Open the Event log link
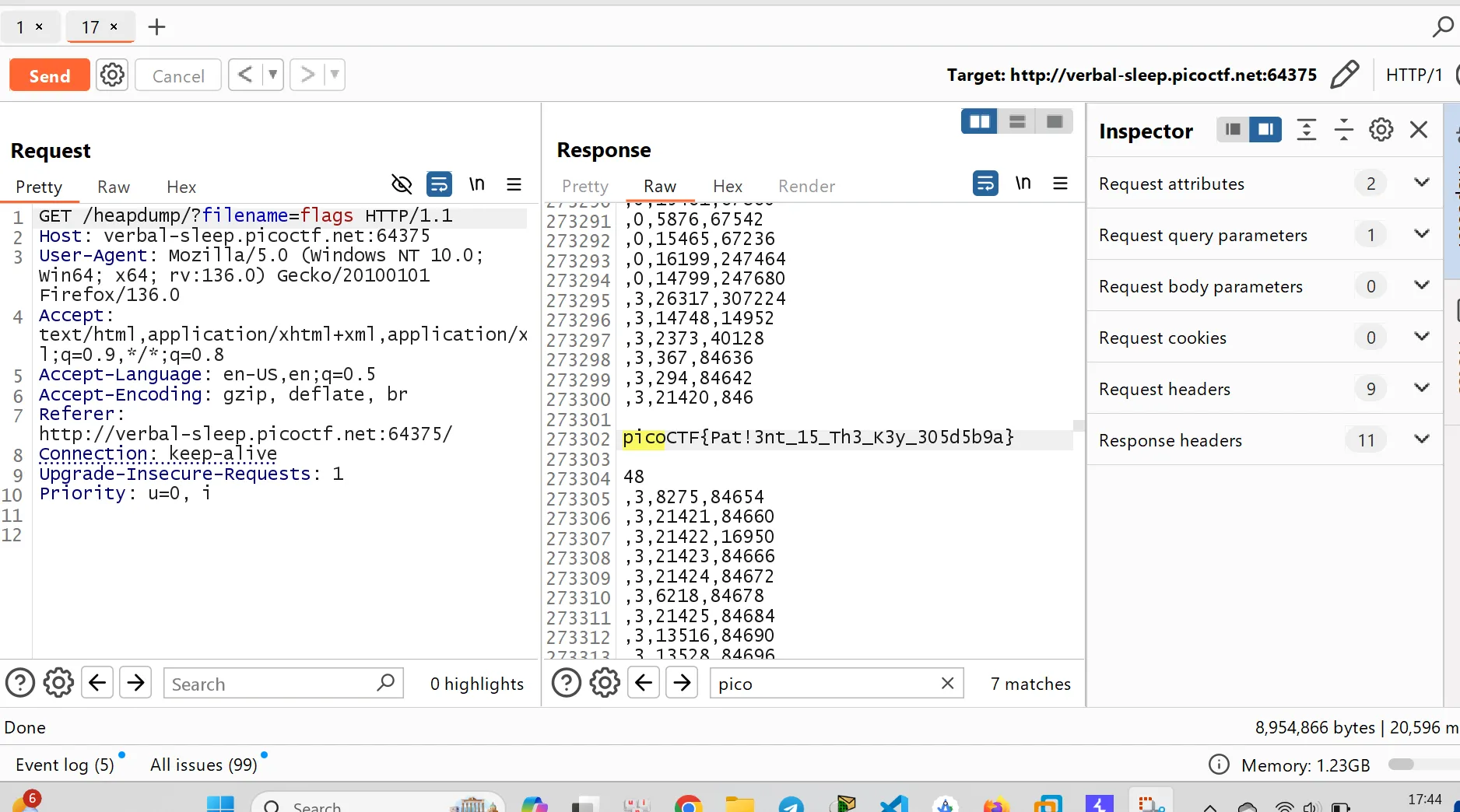Image resolution: width=1460 pixels, height=812 pixels. pyautogui.click(x=65, y=765)
